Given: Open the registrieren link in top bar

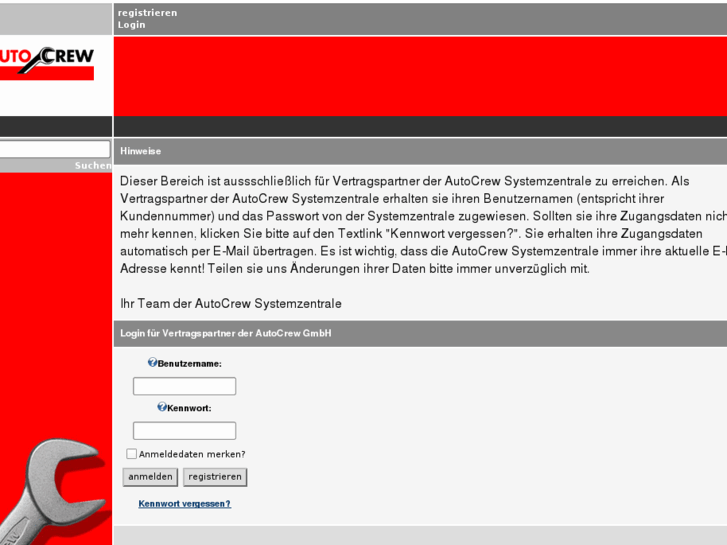Looking at the screenshot, I should point(147,13).
